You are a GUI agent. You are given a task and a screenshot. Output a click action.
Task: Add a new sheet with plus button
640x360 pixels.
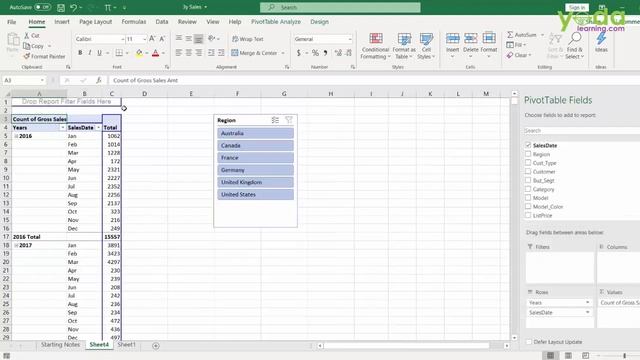[156, 346]
